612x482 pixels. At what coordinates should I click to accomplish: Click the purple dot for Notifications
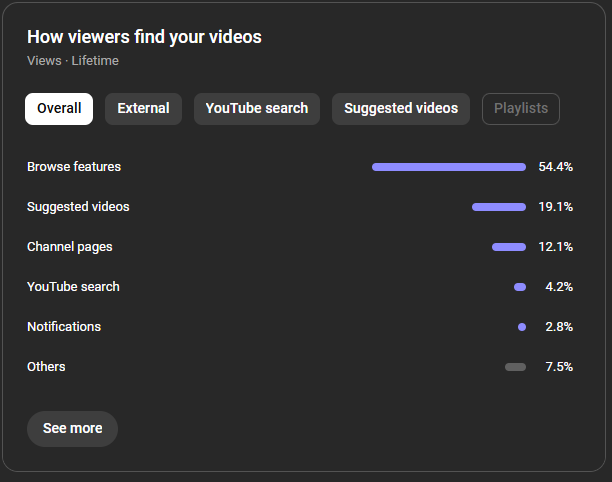point(522,327)
